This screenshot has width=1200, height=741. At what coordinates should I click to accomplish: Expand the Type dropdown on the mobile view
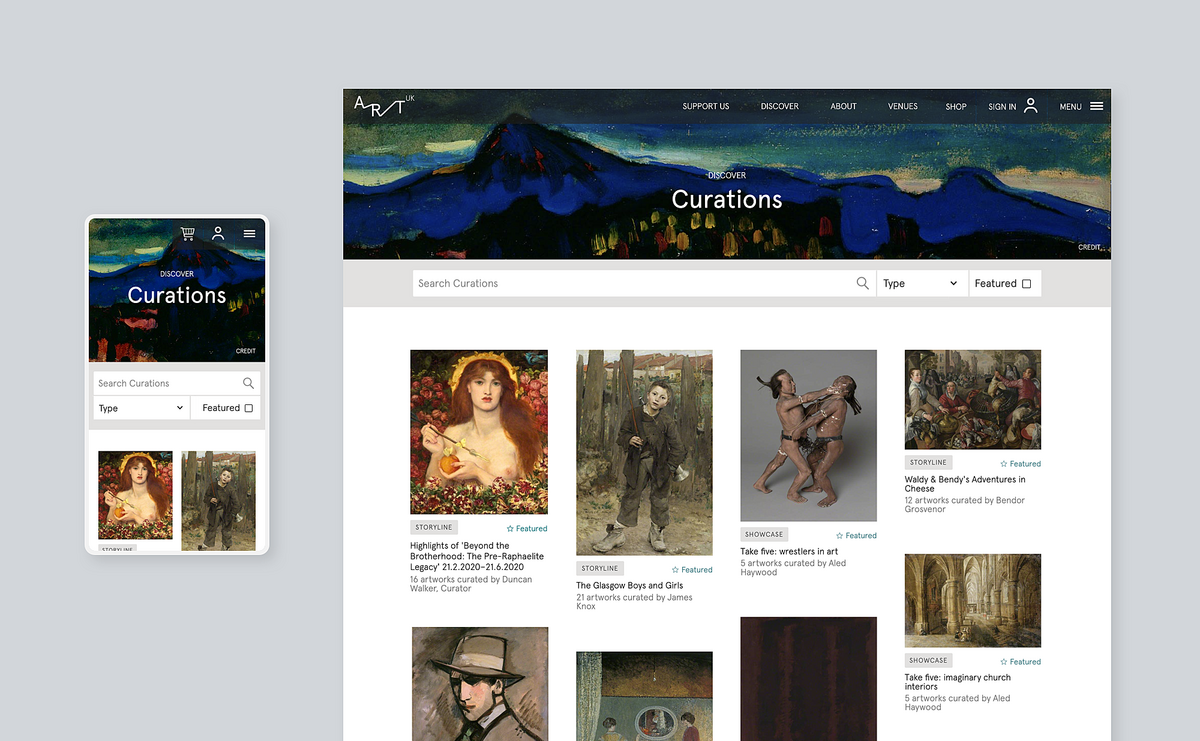(140, 408)
